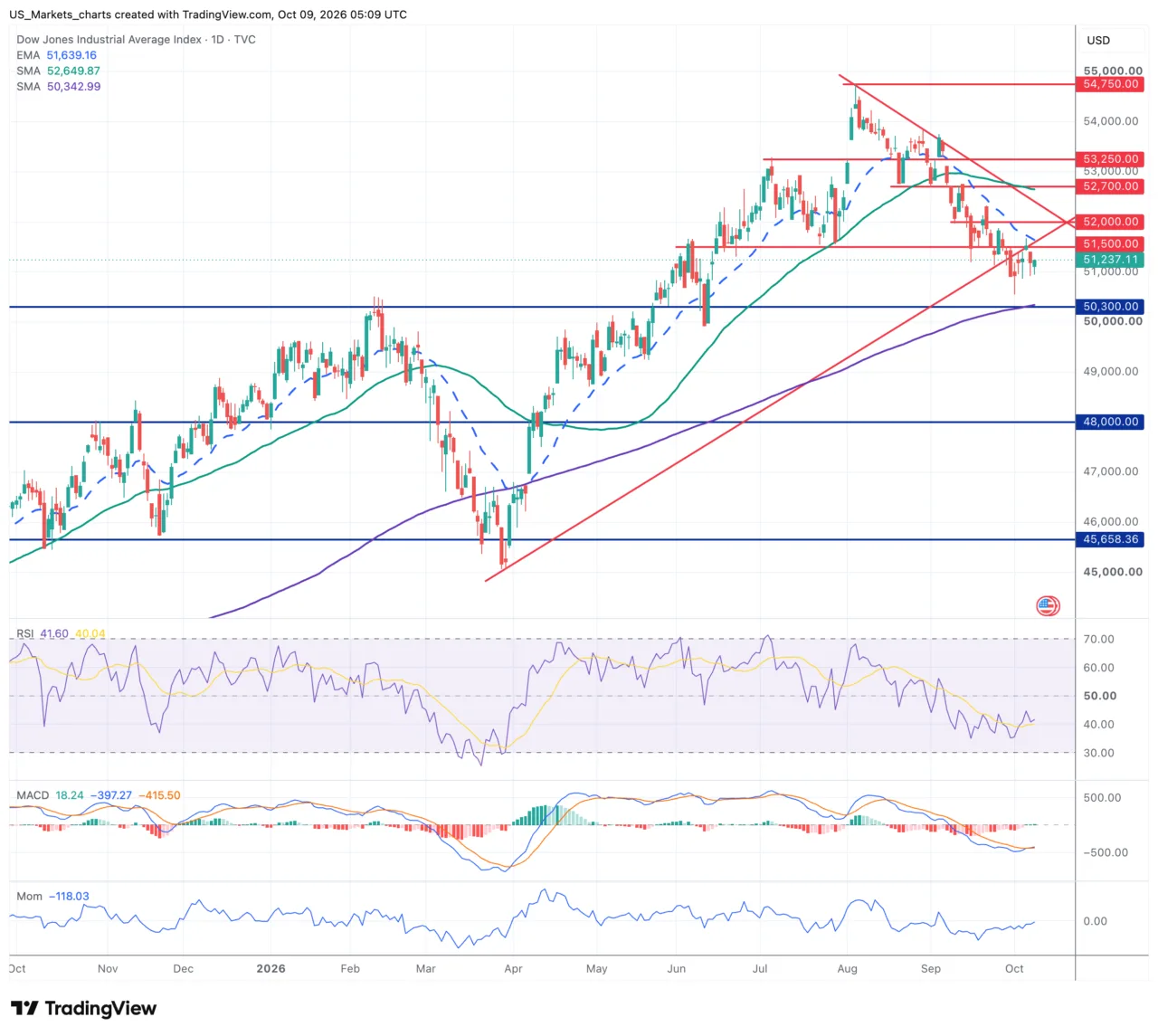Click the EMA 51,639.16 legend entry
The height and width of the screenshot is (1036, 1158).
[x=56, y=55]
